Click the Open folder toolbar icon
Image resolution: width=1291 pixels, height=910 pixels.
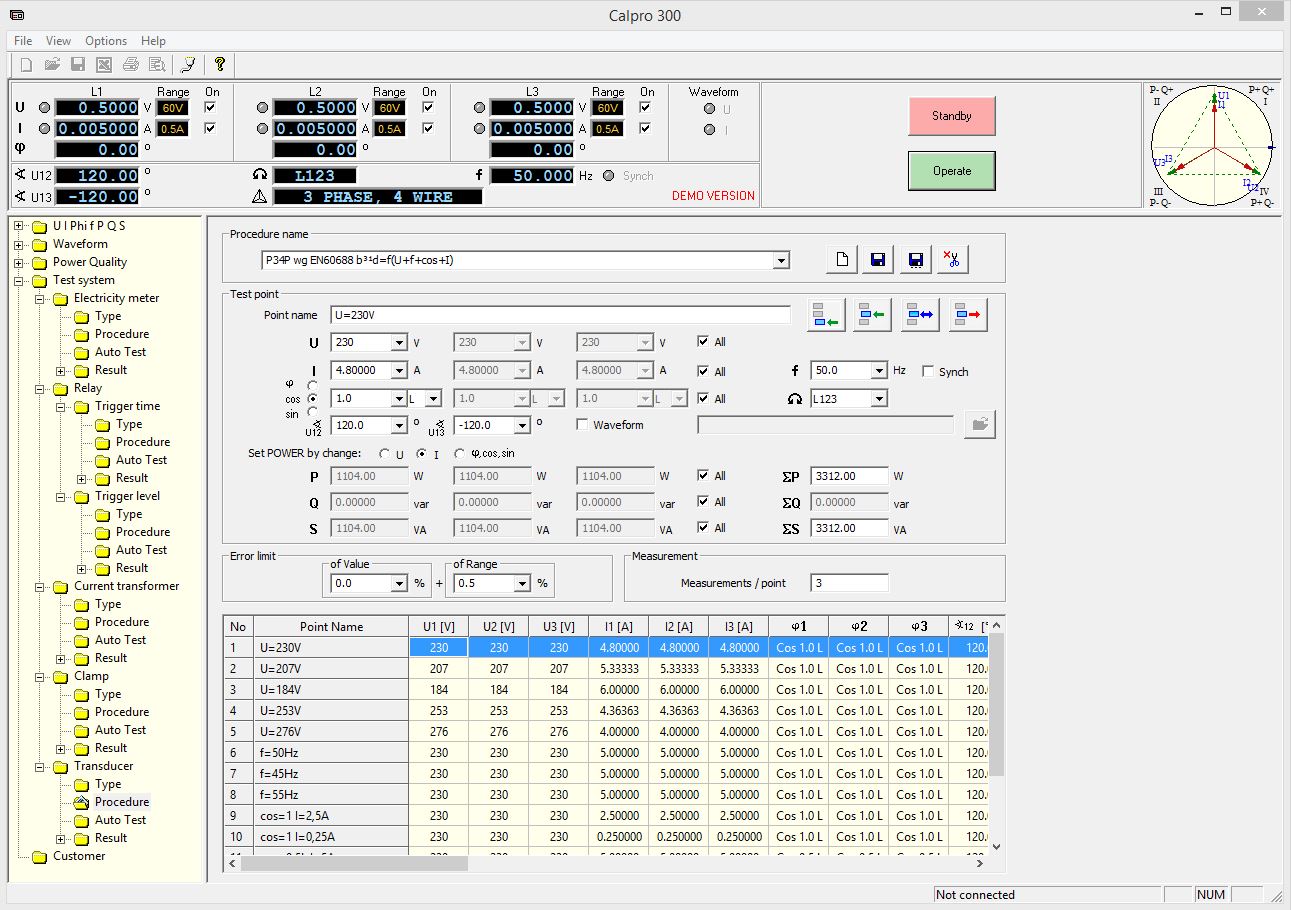point(52,65)
